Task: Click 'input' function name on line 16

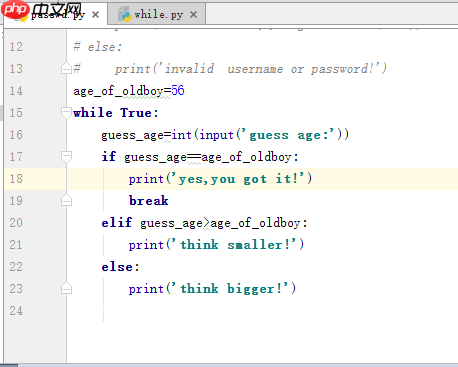Action: [216, 135]
